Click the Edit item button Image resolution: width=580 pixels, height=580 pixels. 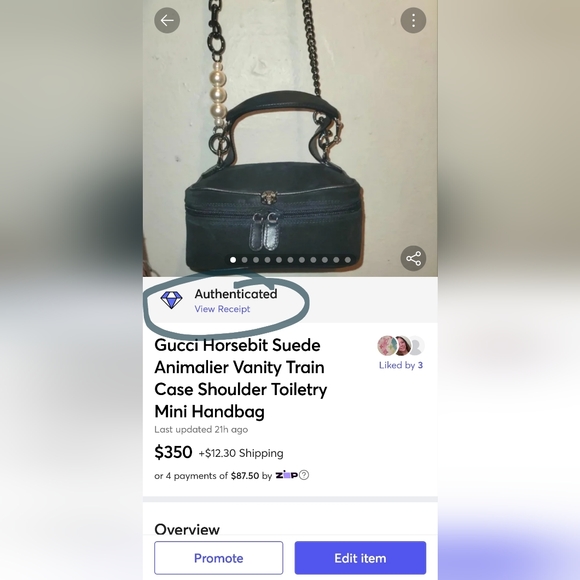360,558
